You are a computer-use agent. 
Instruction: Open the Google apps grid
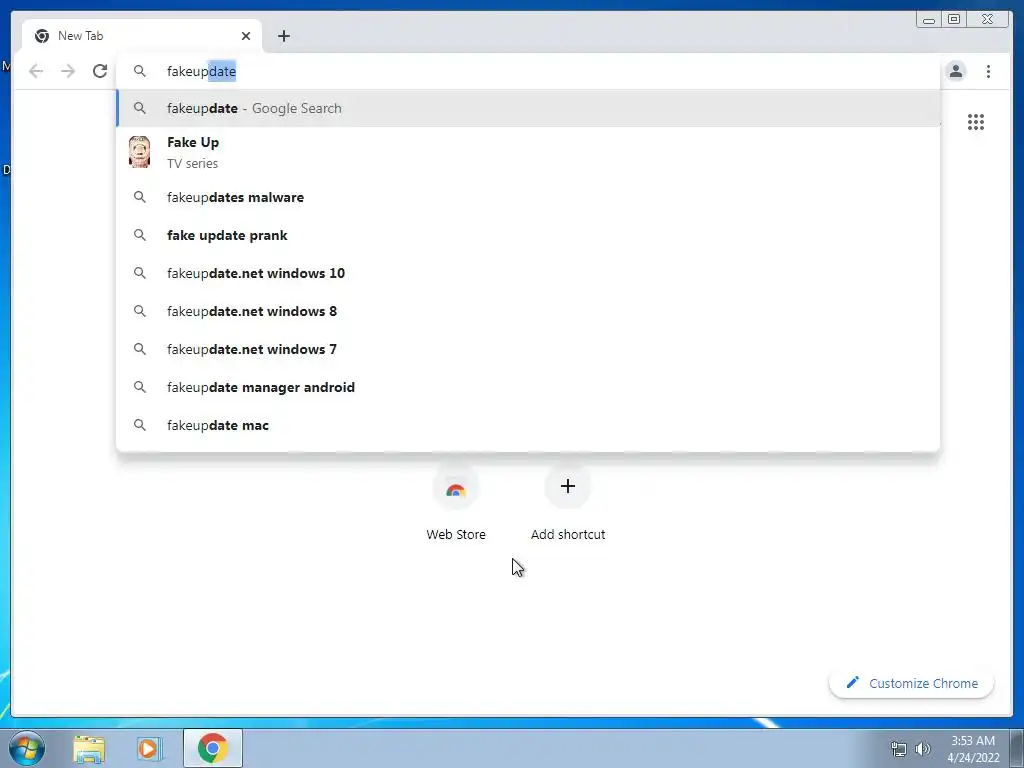tap(976, 122)
